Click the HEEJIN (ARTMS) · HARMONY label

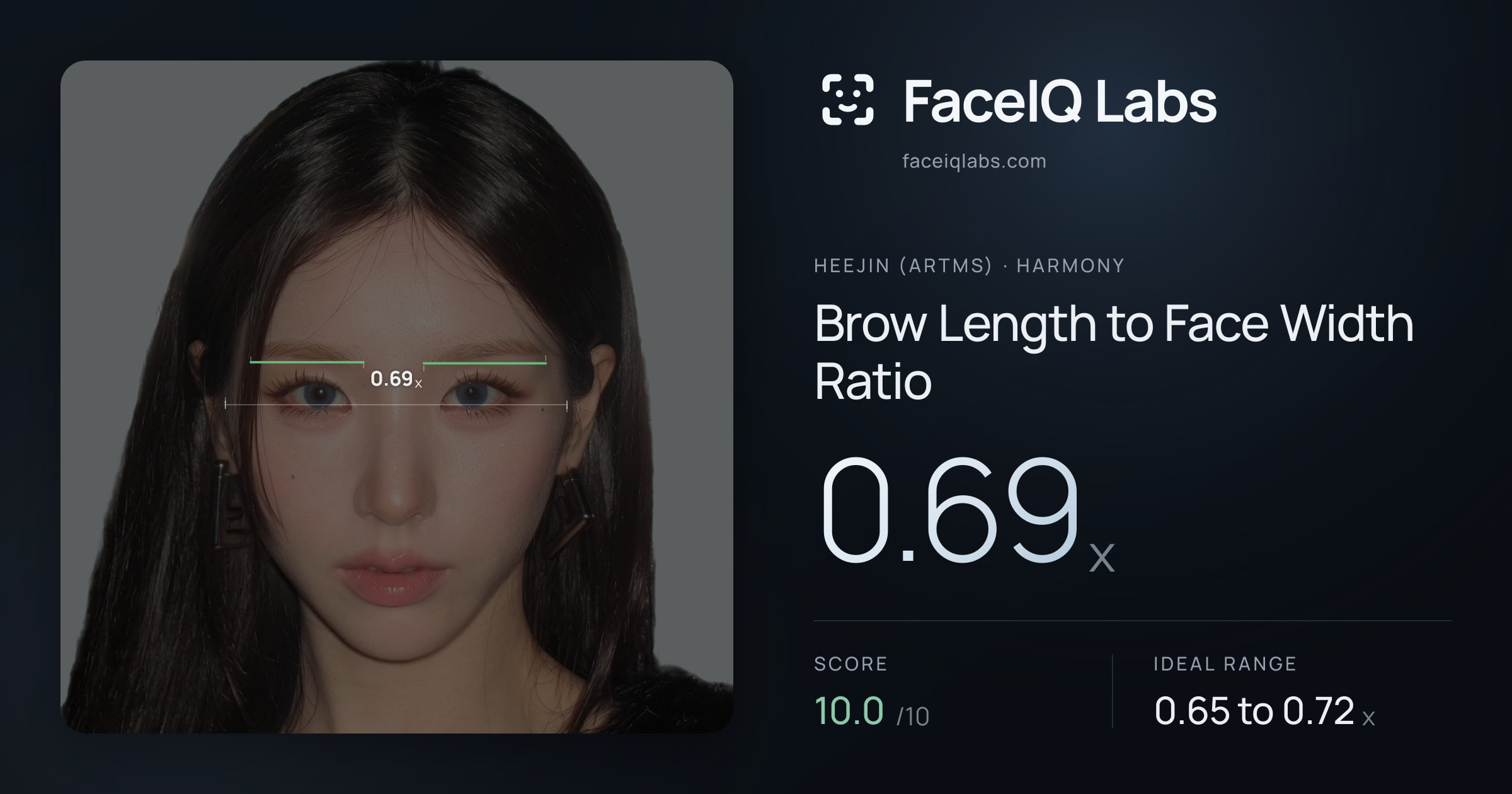[x=969, y=266]
